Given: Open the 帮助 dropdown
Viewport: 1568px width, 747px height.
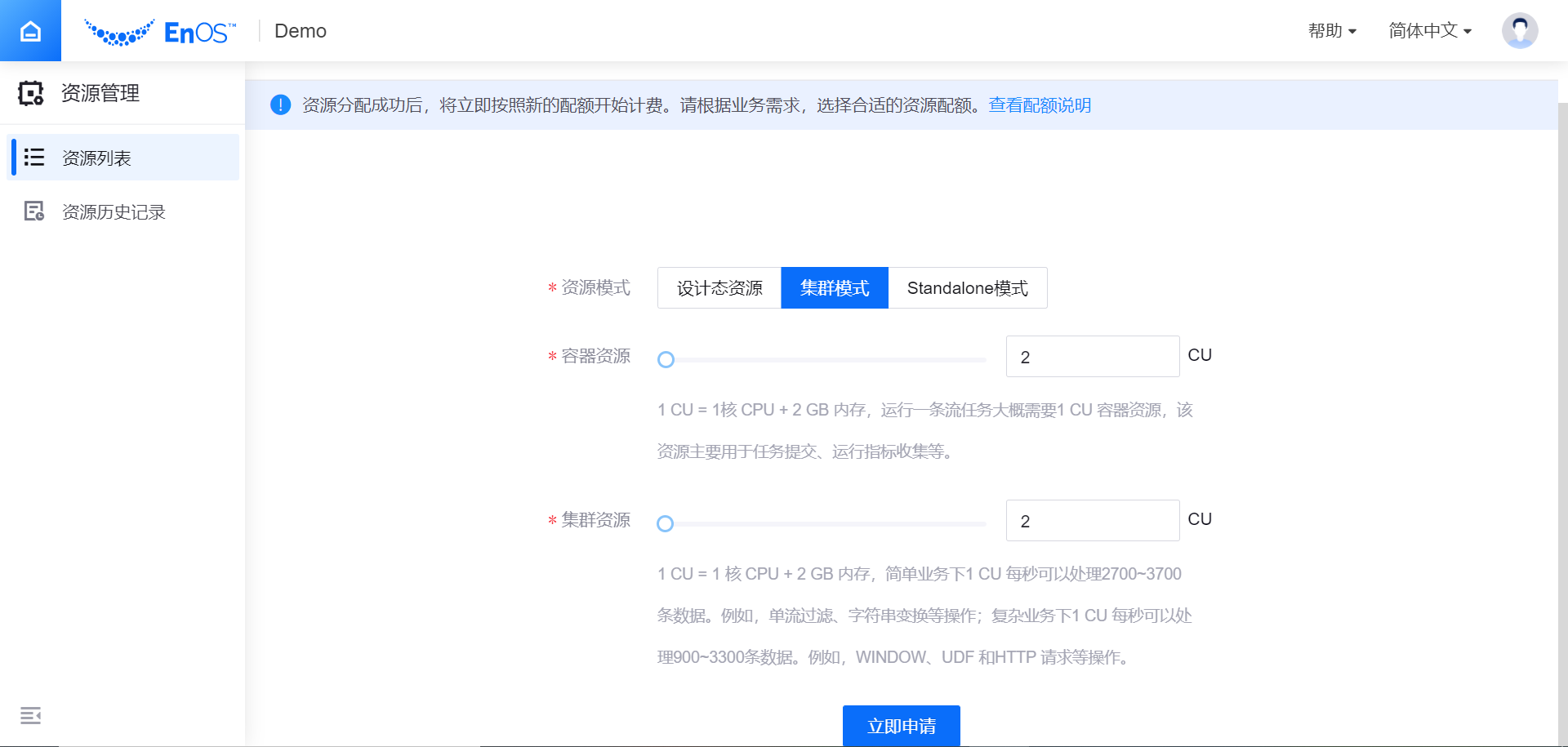Looking at the screenshot, I should [x=1332, y=31].
